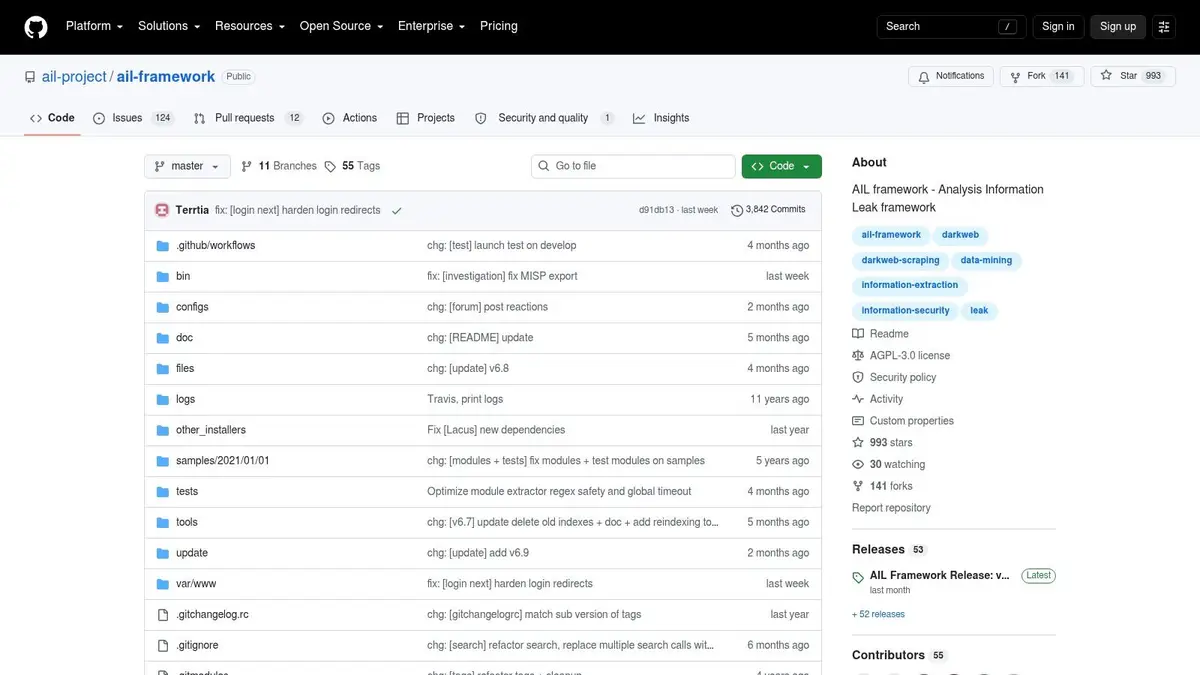Open the Enterprise dropdown menu
Screen dimensions: 1200x675
click(432, 26)
